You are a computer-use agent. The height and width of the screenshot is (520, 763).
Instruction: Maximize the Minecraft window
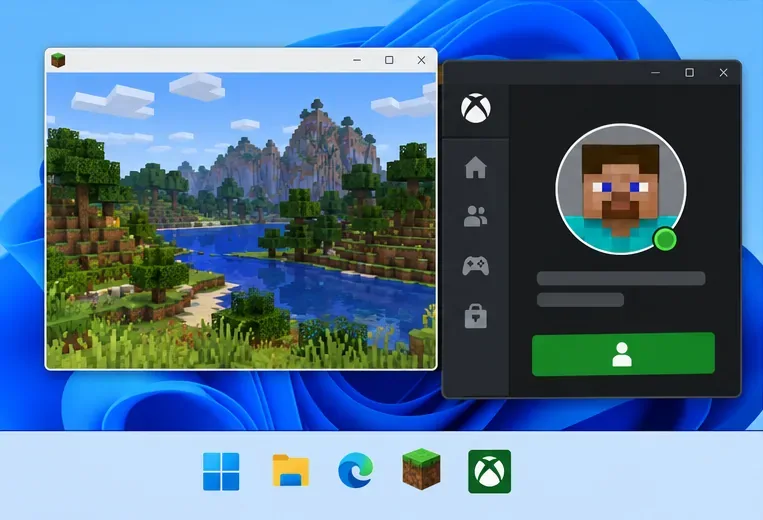click(x=389, y=60)
